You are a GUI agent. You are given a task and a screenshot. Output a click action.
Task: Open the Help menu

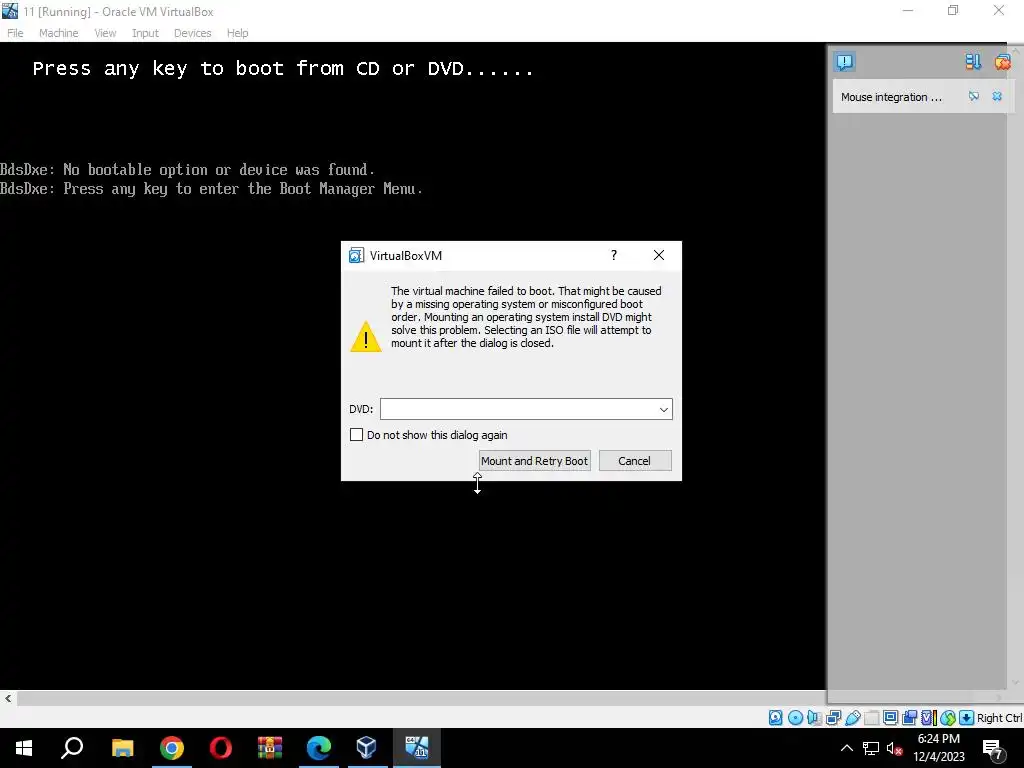(x=237, y=33)
